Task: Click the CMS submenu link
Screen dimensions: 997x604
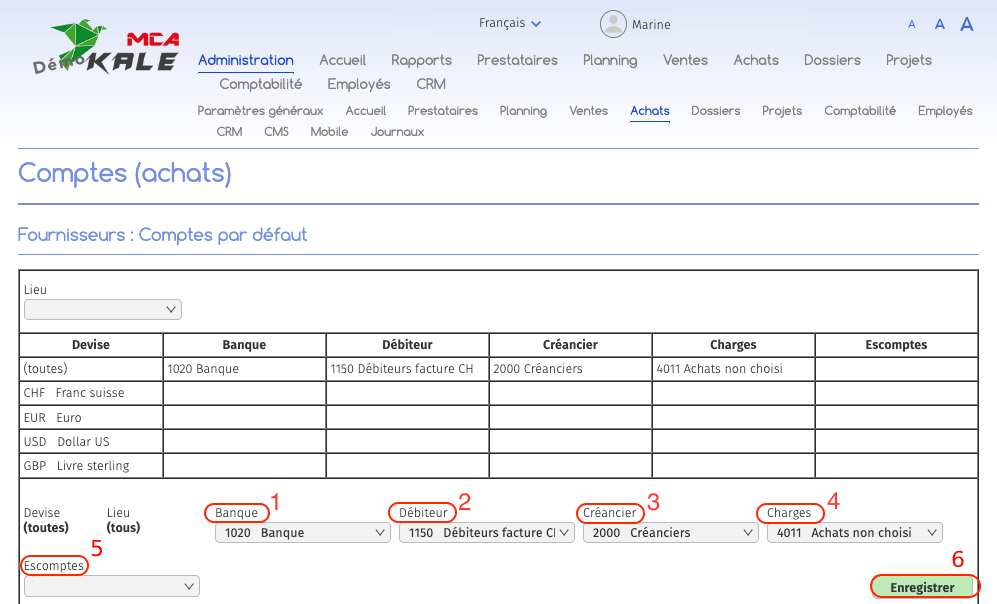Action: pyautogui.click(x=276, y=132)
